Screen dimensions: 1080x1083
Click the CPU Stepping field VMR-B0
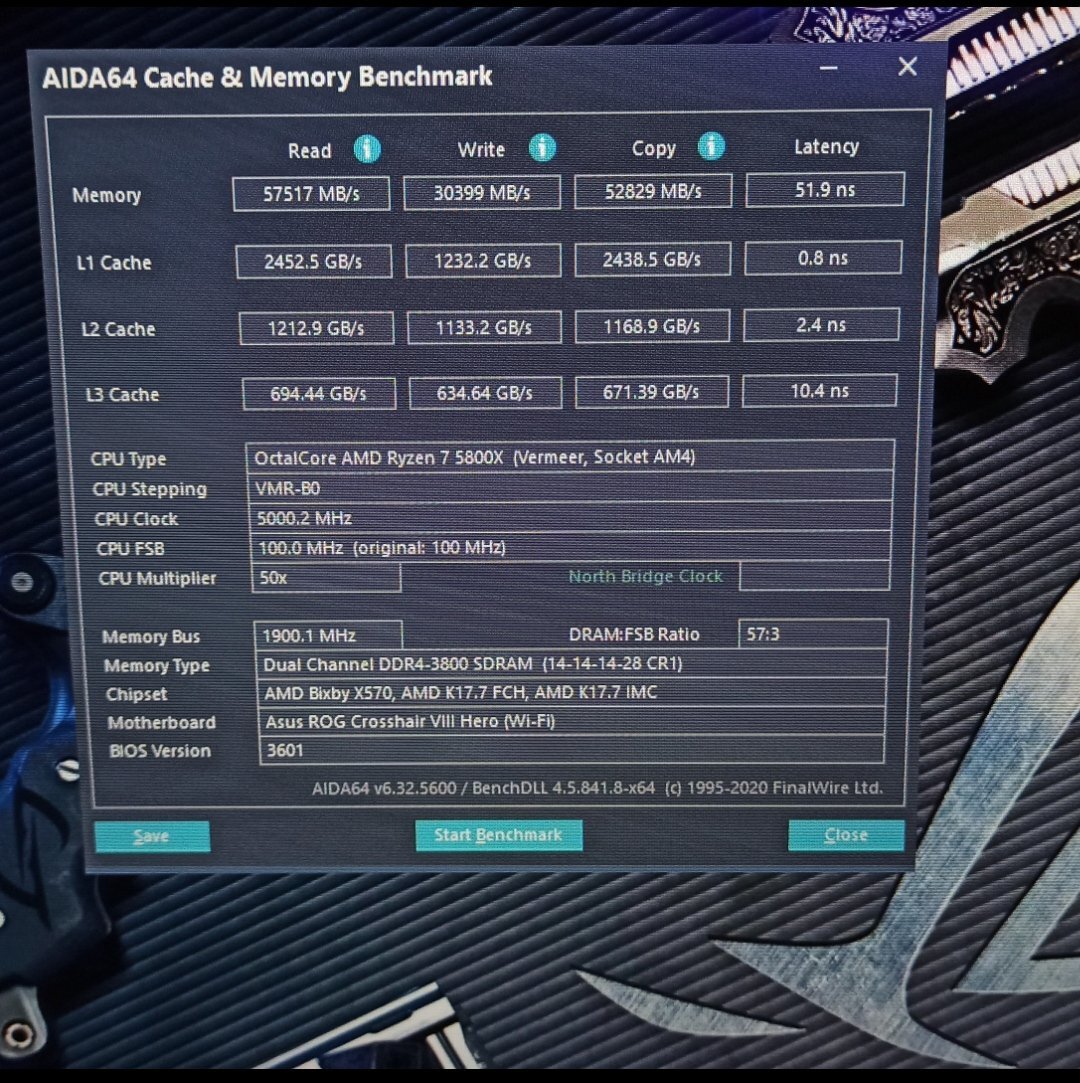click(x=570, y=488)
